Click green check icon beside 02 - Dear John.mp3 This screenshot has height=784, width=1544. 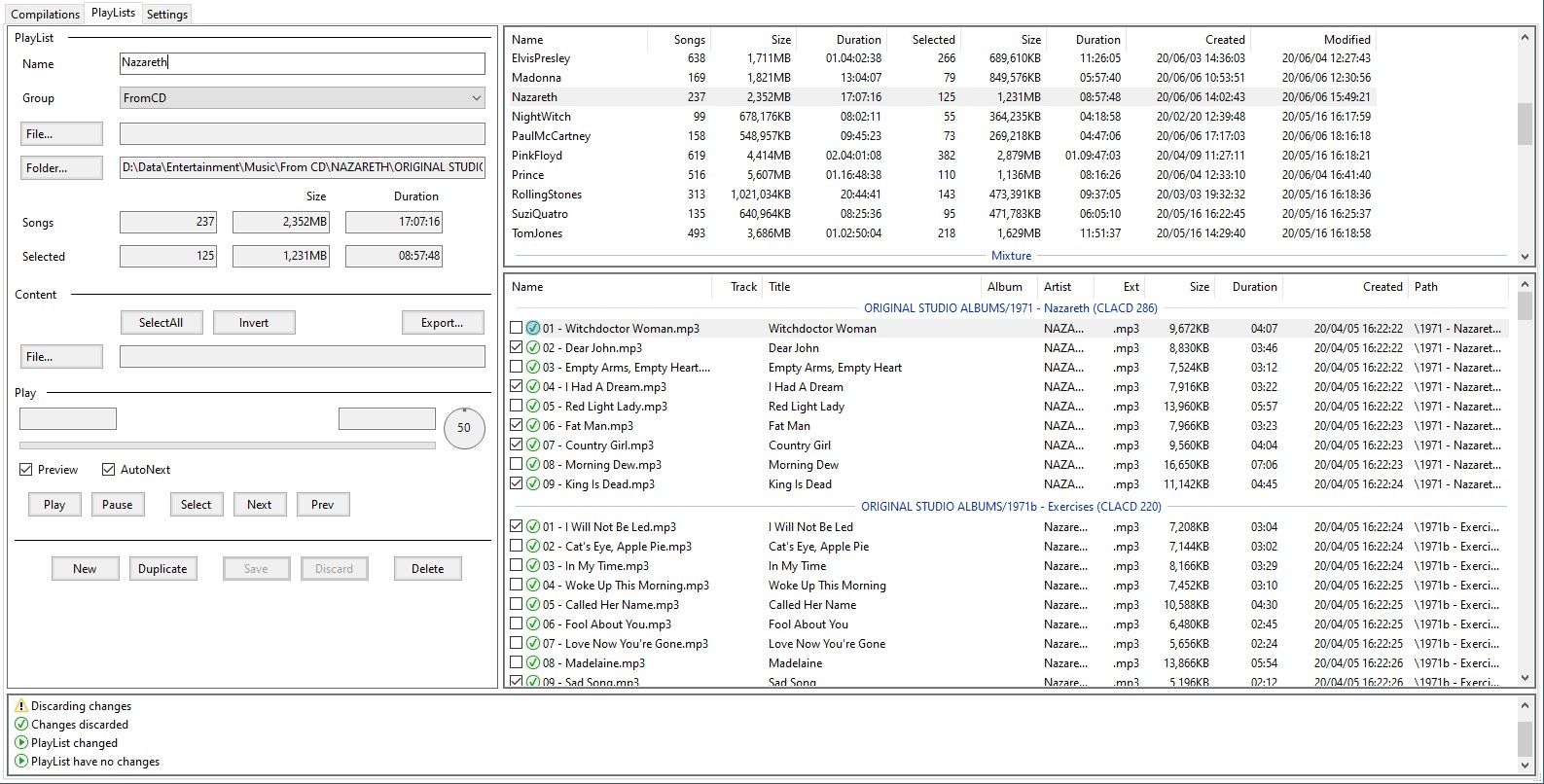(533, 348)
